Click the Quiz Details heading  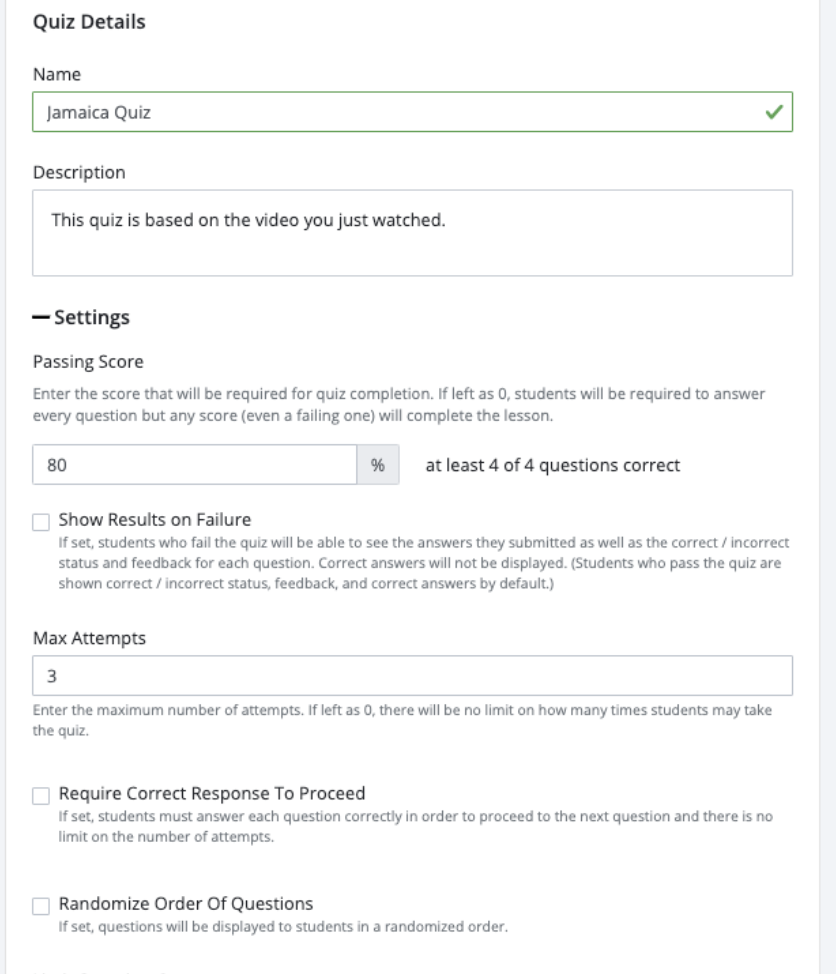pyautogui.click(x=89, y=22)
